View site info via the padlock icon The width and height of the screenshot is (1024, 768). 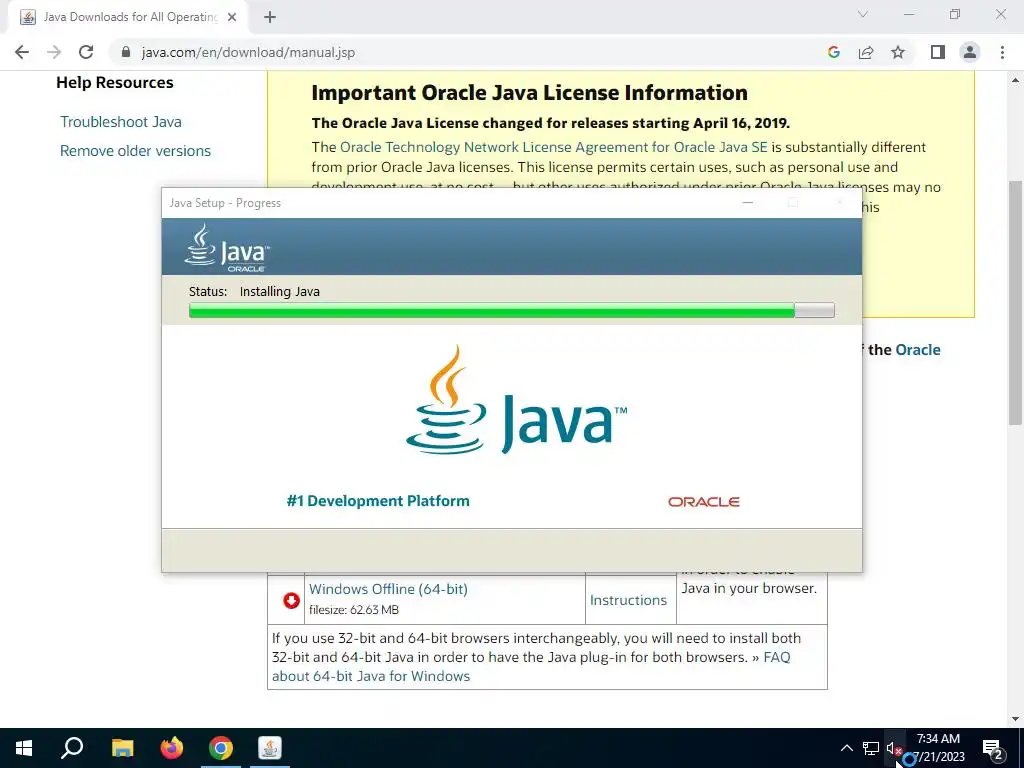point(126,52)
